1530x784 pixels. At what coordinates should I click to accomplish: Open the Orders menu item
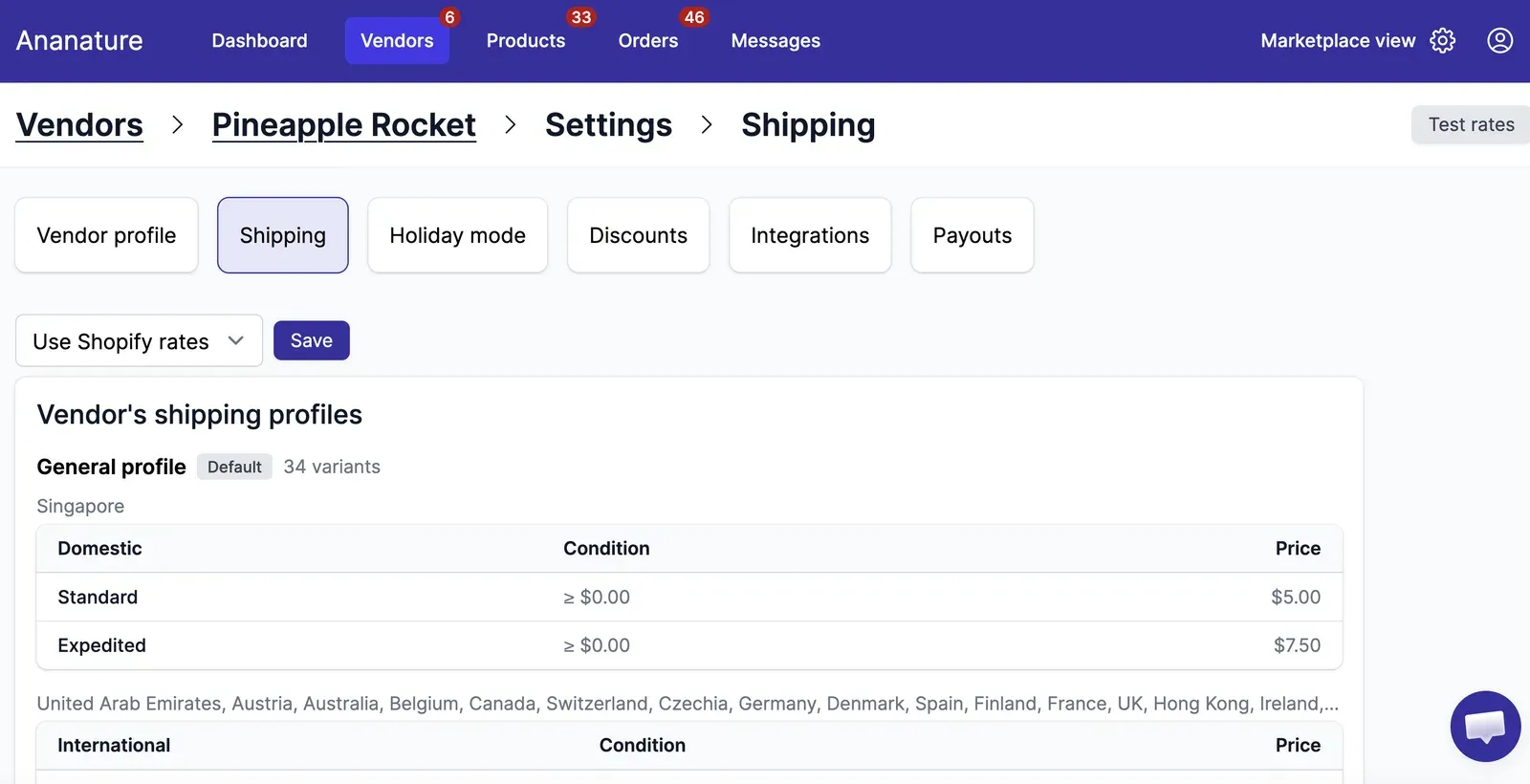point(648,40)
